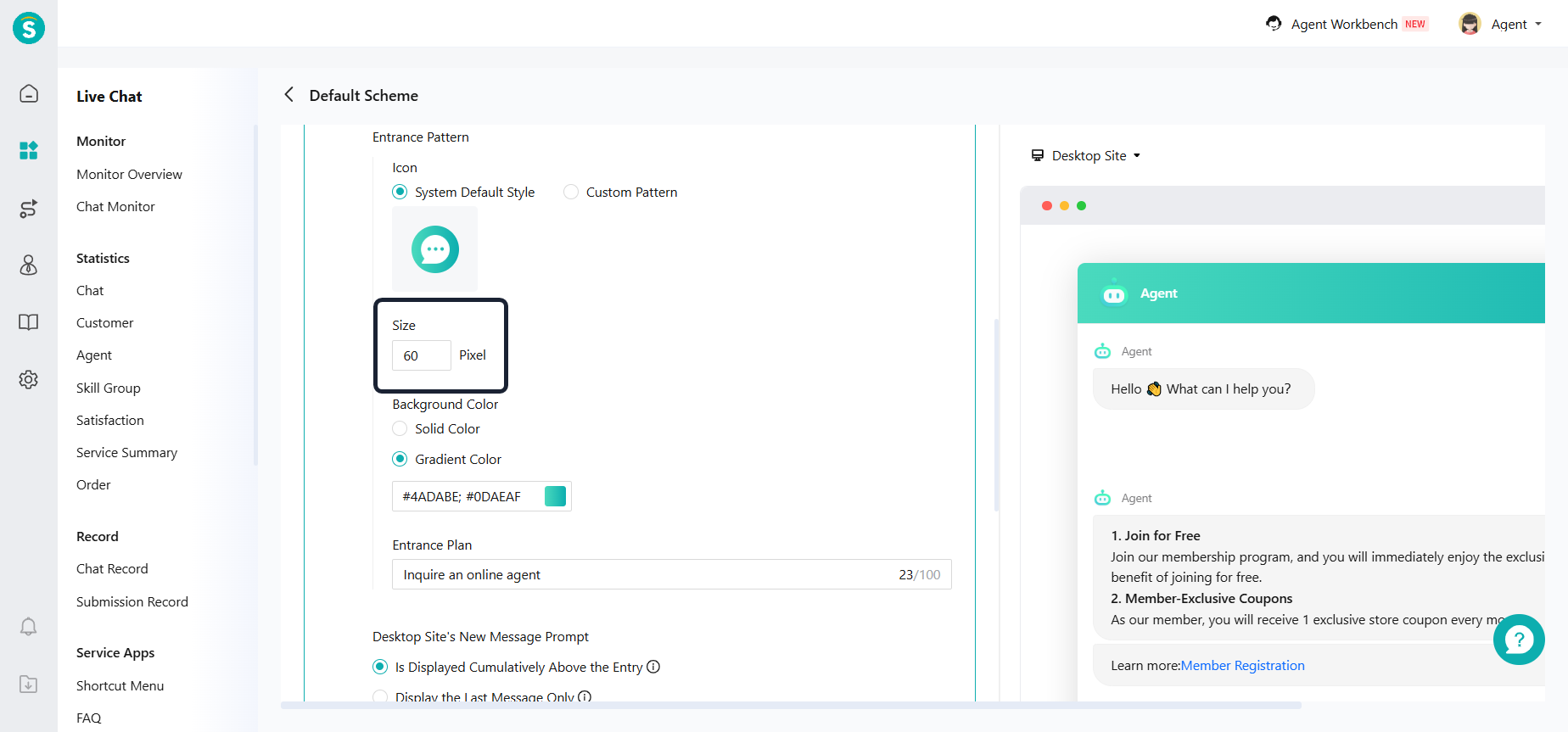Go back using the left arrow chevron

pos(289,95)
